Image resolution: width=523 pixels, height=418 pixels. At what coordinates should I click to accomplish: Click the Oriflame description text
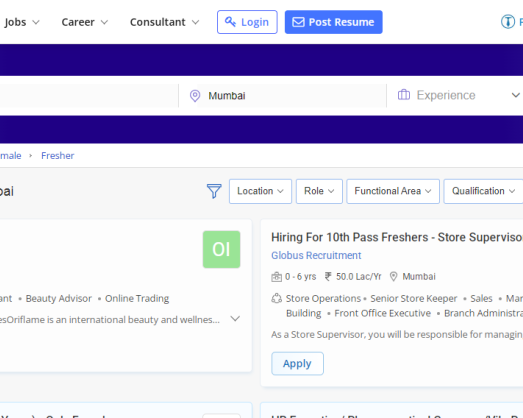pos(110,320)
